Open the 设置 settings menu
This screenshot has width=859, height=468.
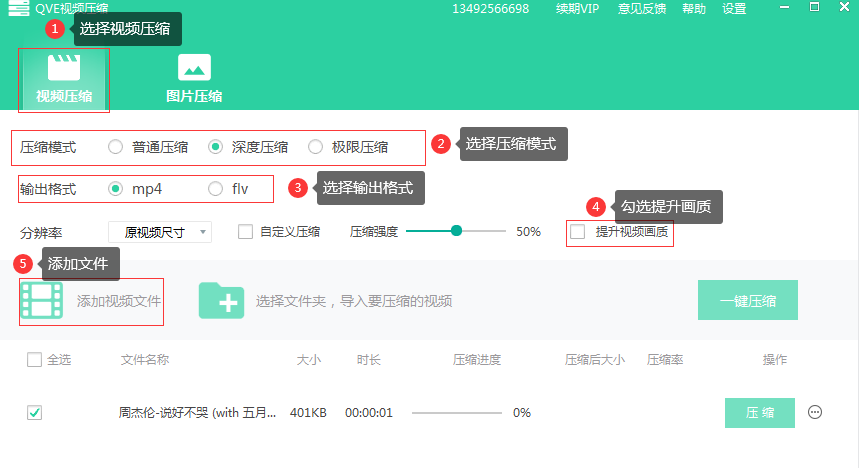734,9
